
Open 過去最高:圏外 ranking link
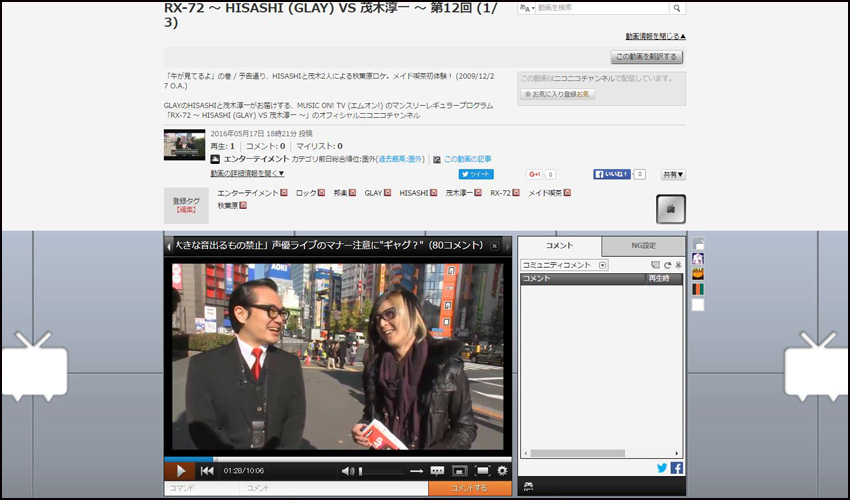(400, 159)
